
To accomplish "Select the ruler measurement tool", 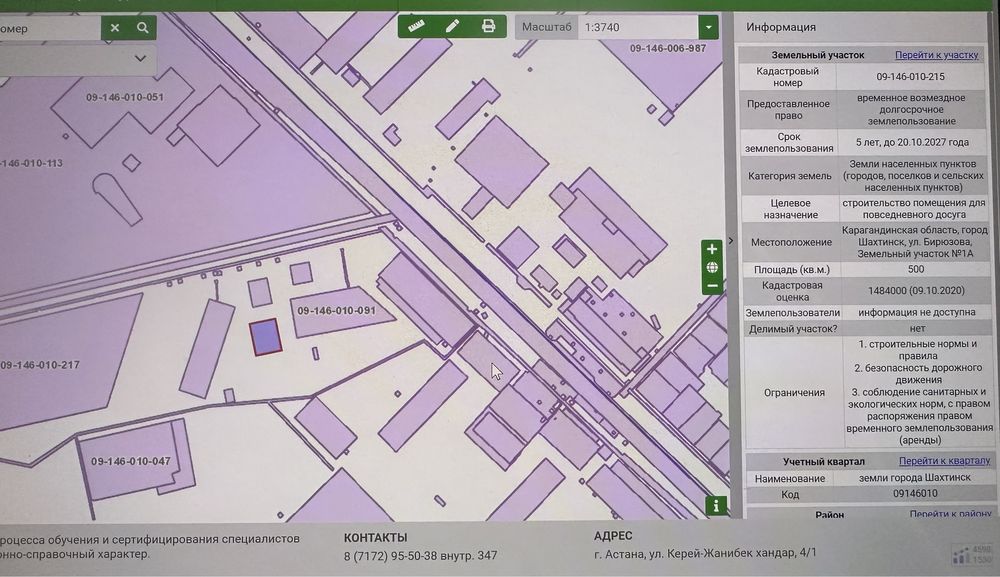I will click(x=416, y=26).
